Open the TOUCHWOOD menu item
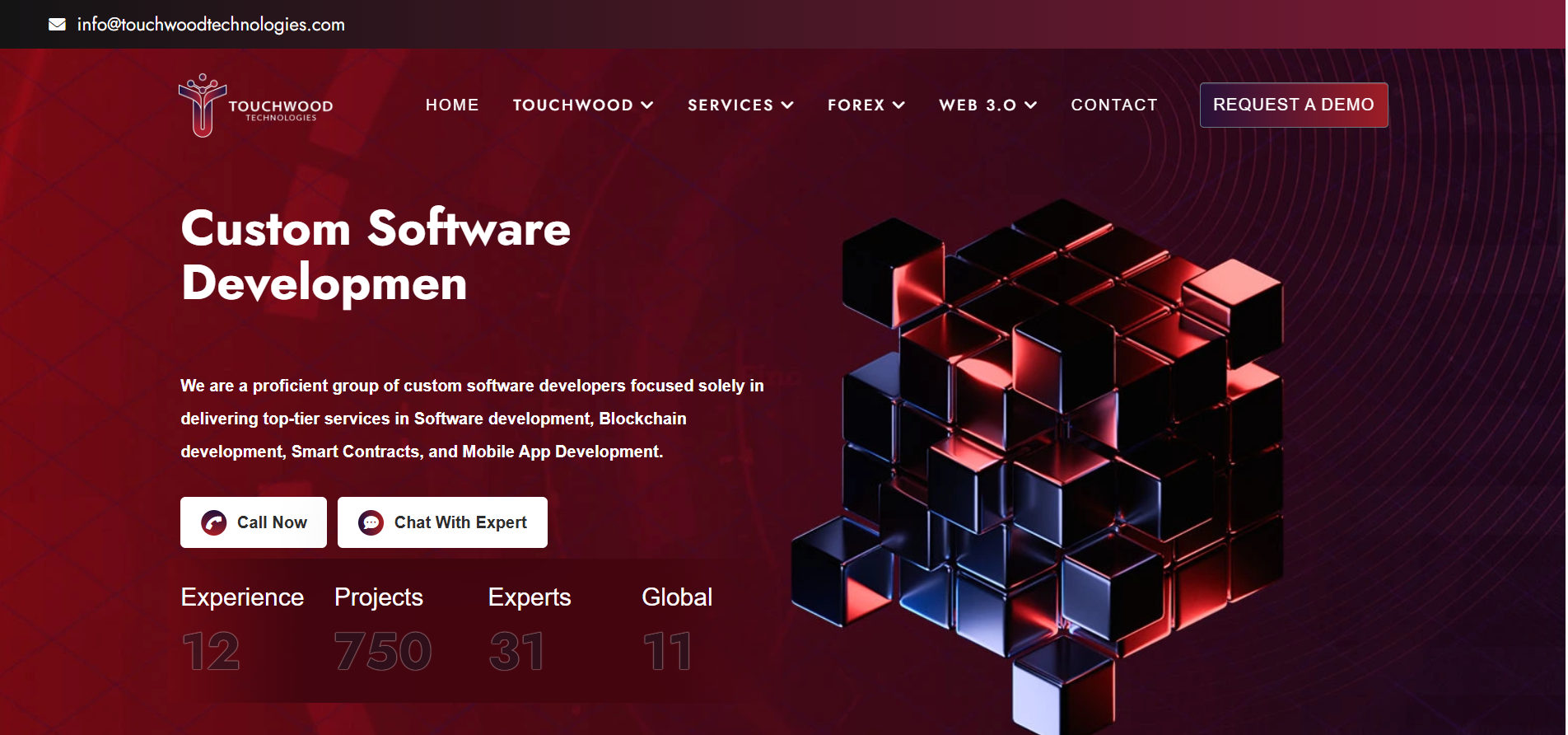This screenshot has width=1568, height=735. [573, 105]
